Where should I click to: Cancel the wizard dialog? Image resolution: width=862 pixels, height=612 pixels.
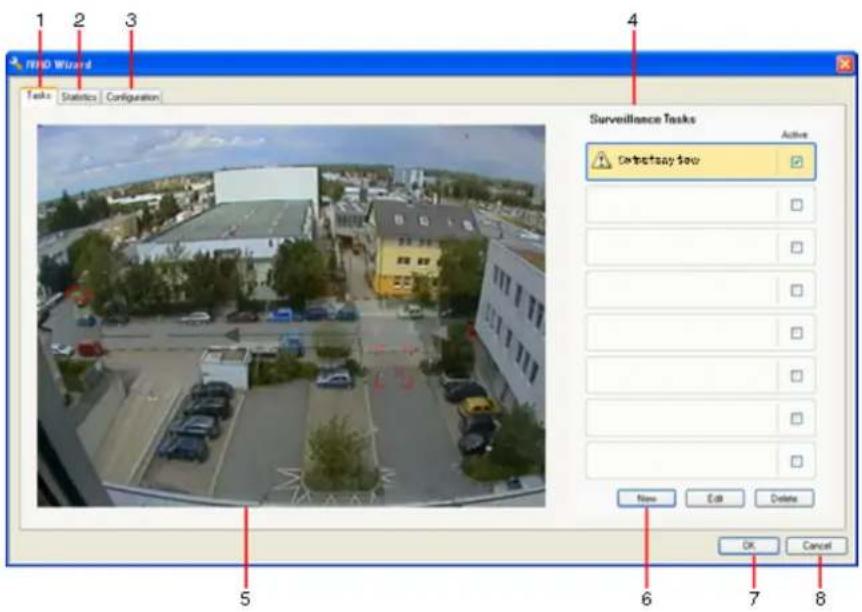[x=817, y=545]
